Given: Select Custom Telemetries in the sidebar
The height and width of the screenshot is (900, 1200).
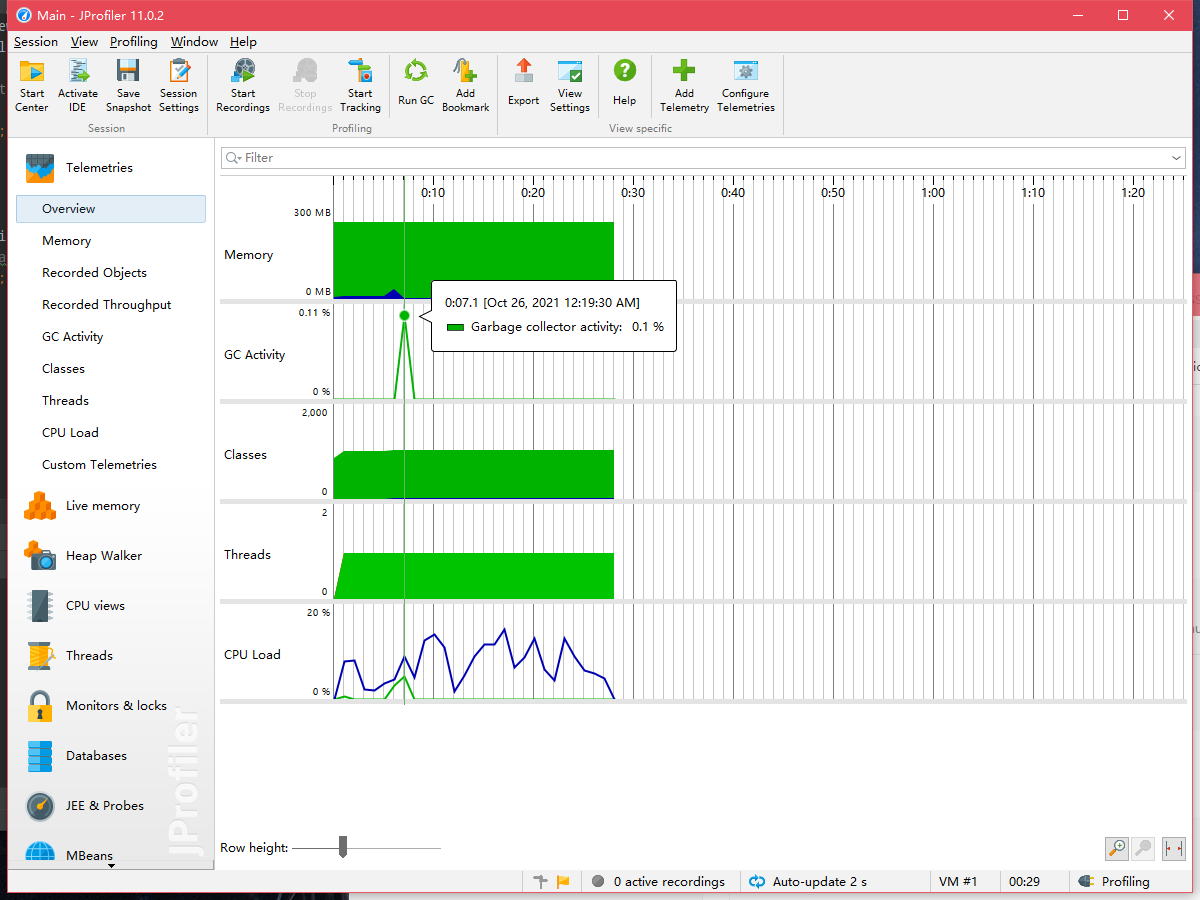Looking at the screenshot, I should (99, 465).
